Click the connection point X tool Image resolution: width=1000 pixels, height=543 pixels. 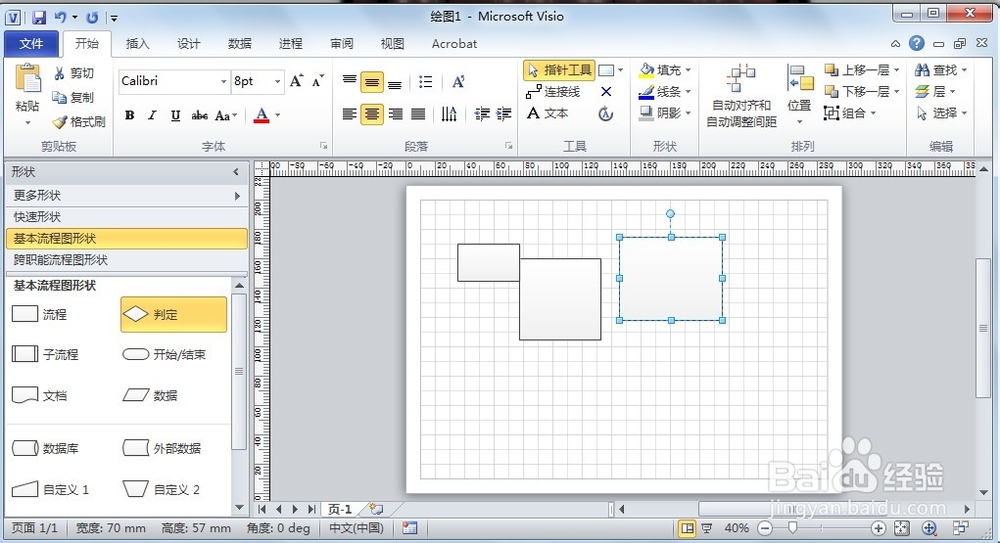point(606,92)
